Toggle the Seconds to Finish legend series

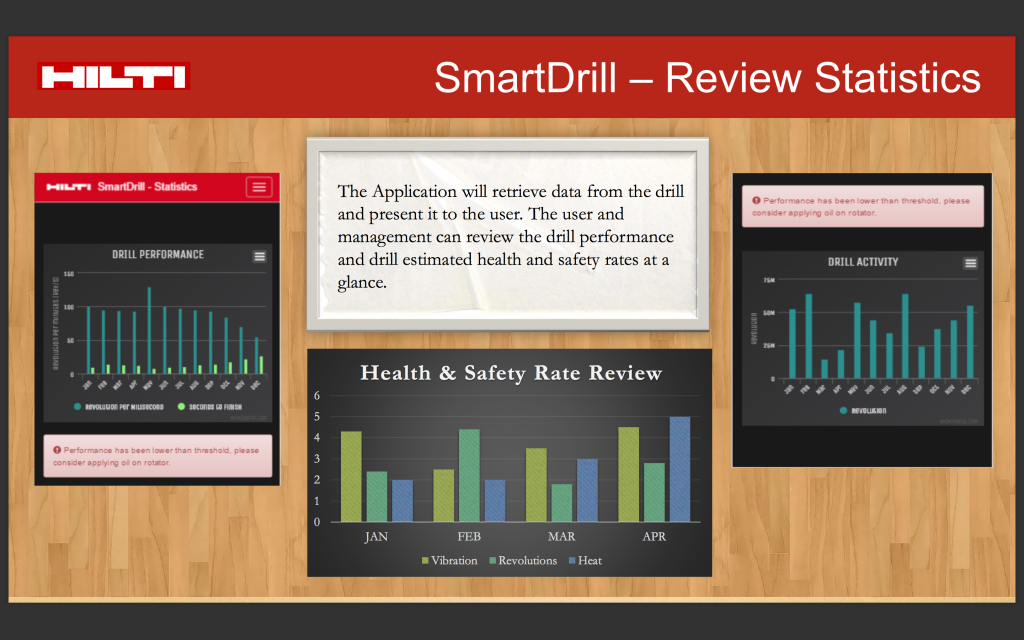coord(210,407)
